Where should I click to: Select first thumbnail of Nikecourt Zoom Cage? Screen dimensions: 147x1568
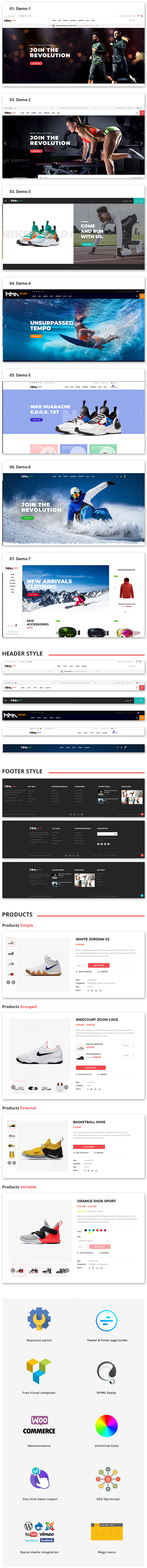18,1087
